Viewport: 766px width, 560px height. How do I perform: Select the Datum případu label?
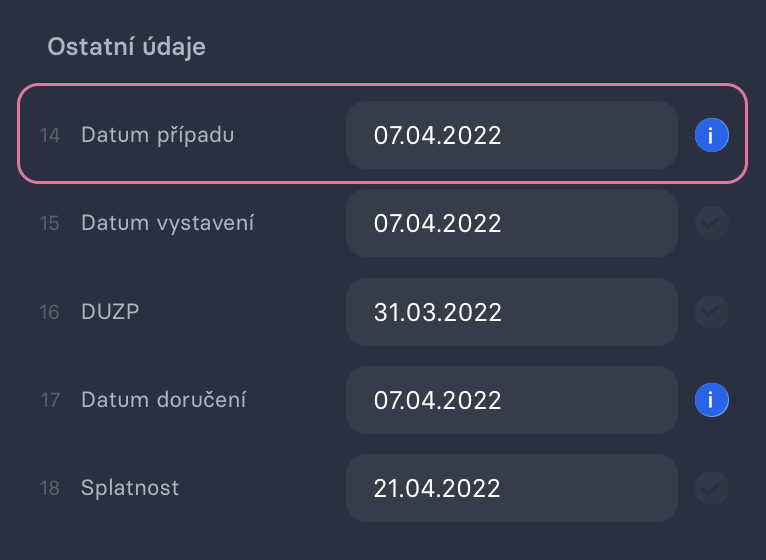point(157,135)
